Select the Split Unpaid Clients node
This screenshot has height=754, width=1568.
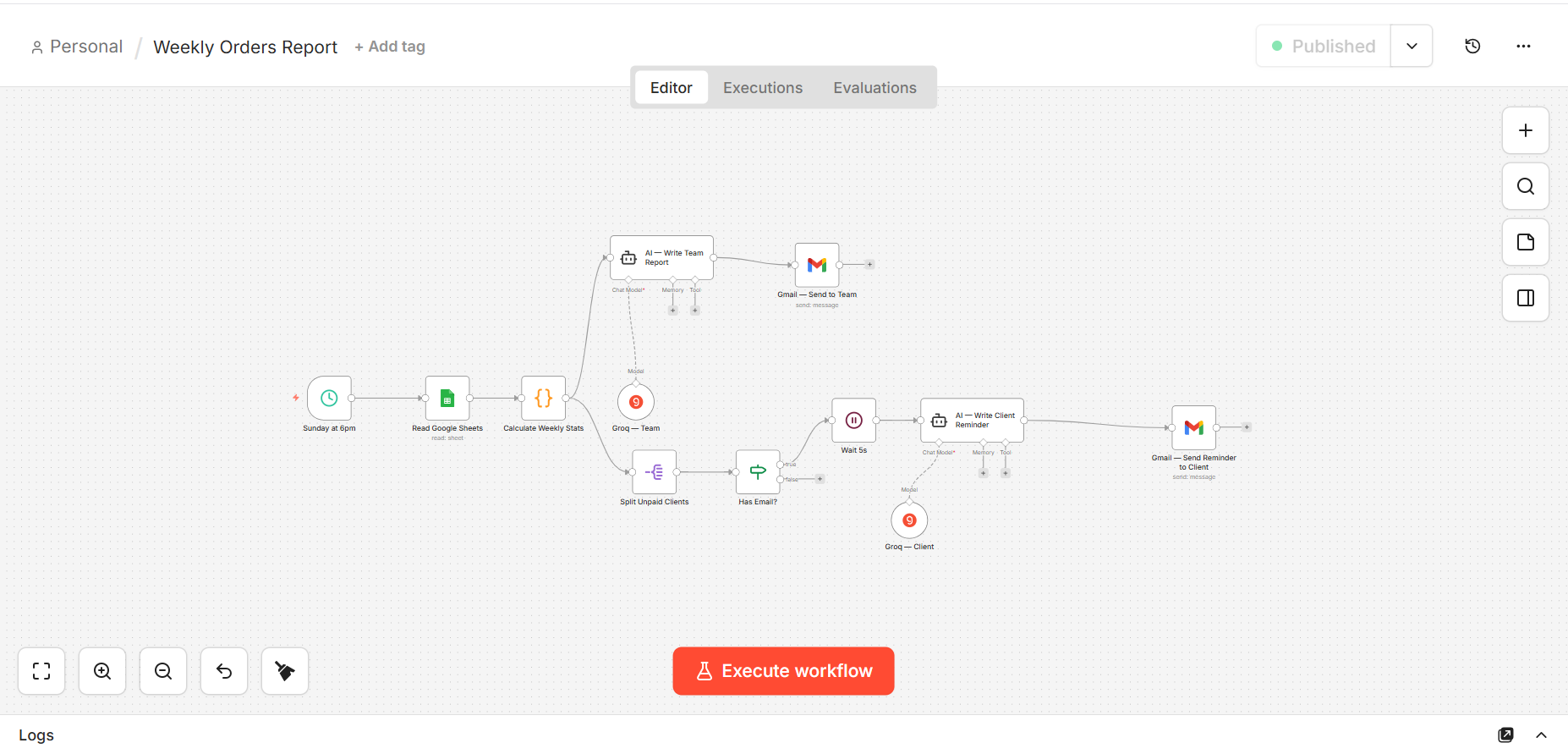point(654,472)
